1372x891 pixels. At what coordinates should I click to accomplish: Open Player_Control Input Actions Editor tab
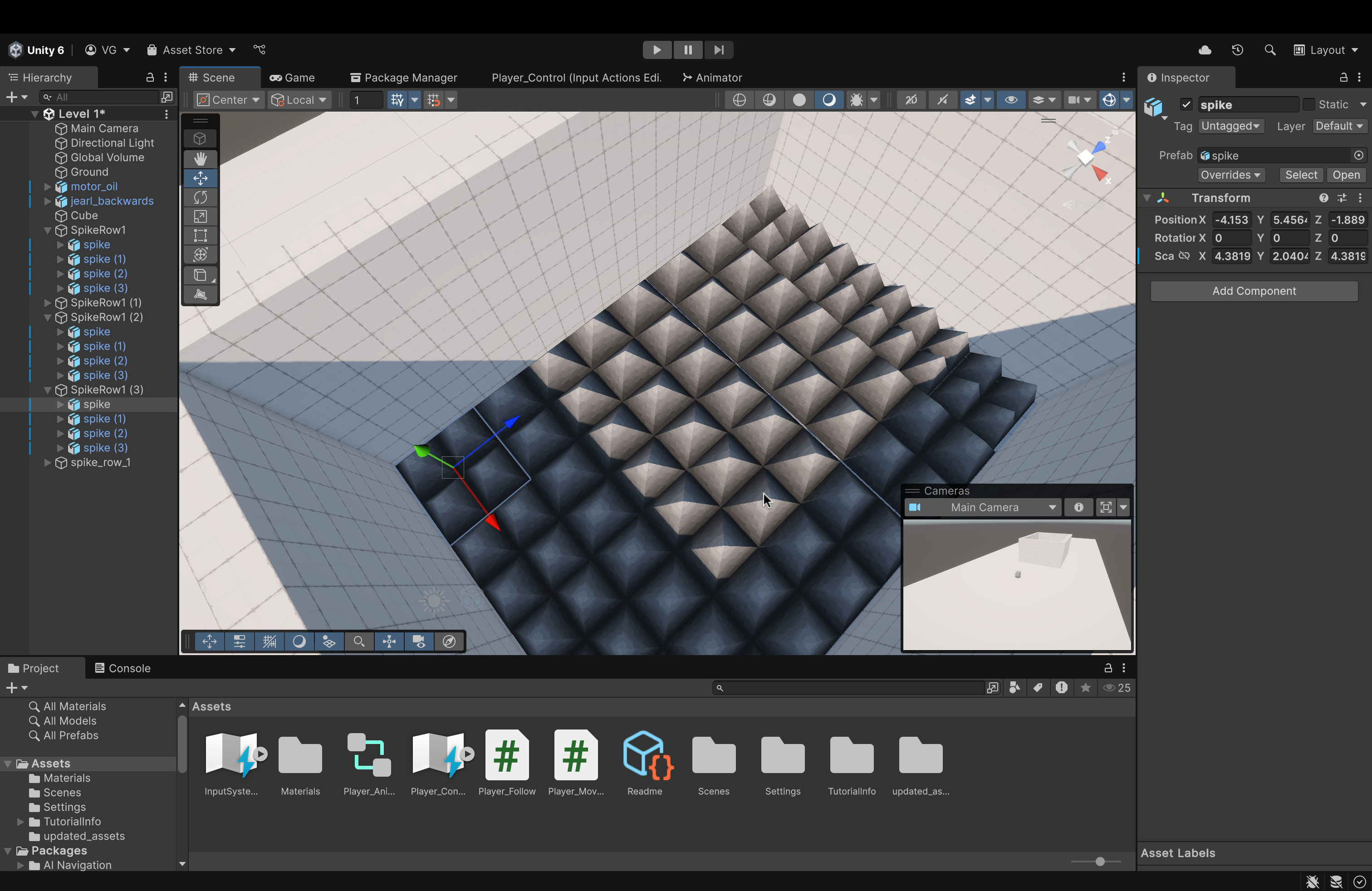(576, 77)
